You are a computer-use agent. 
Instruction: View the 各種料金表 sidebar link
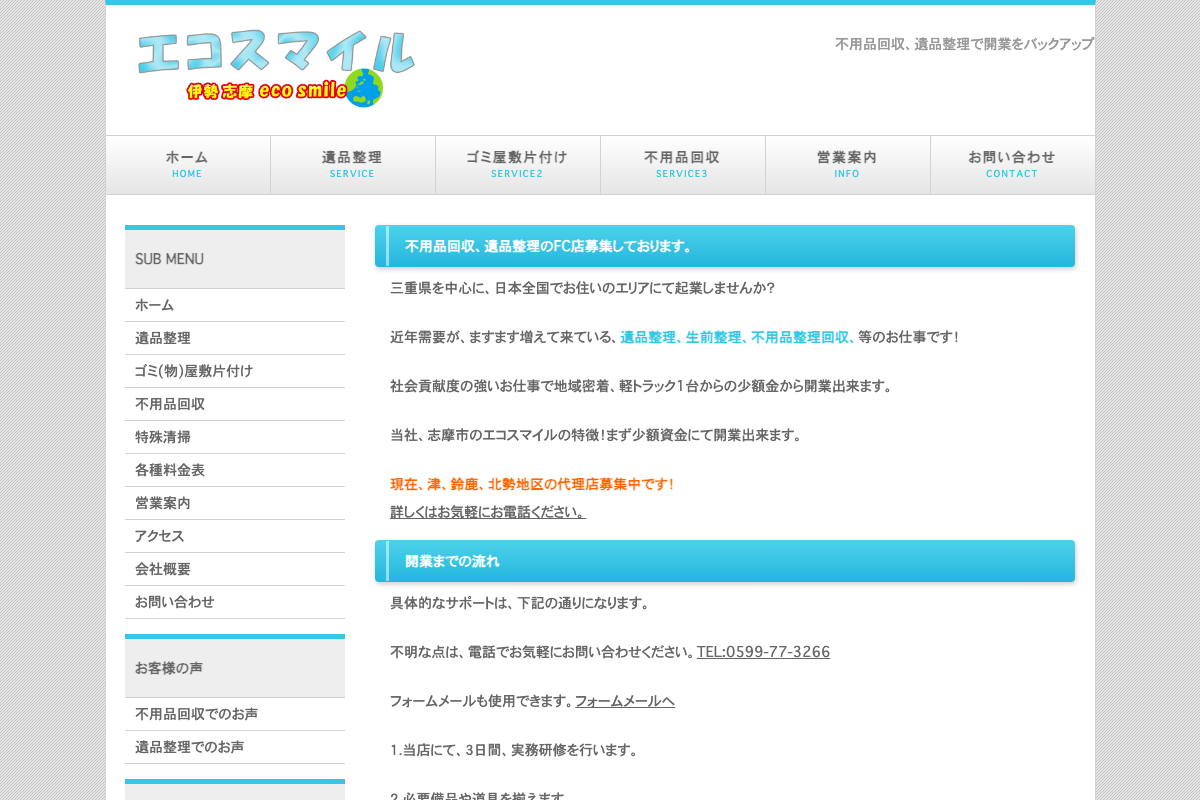[x=235, y=470]
